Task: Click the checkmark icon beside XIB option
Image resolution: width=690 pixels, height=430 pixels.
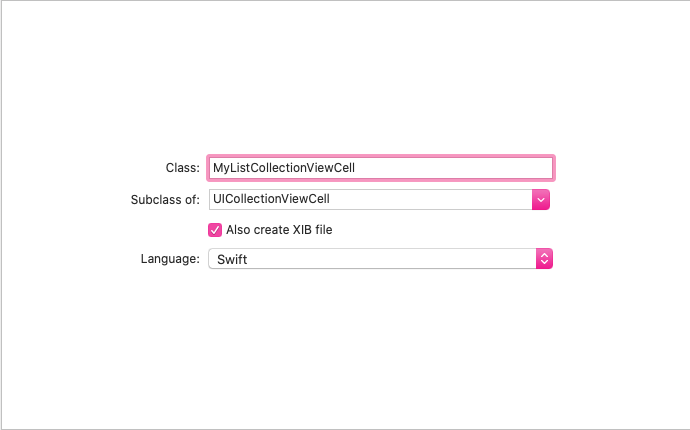Action: [214, 230]
